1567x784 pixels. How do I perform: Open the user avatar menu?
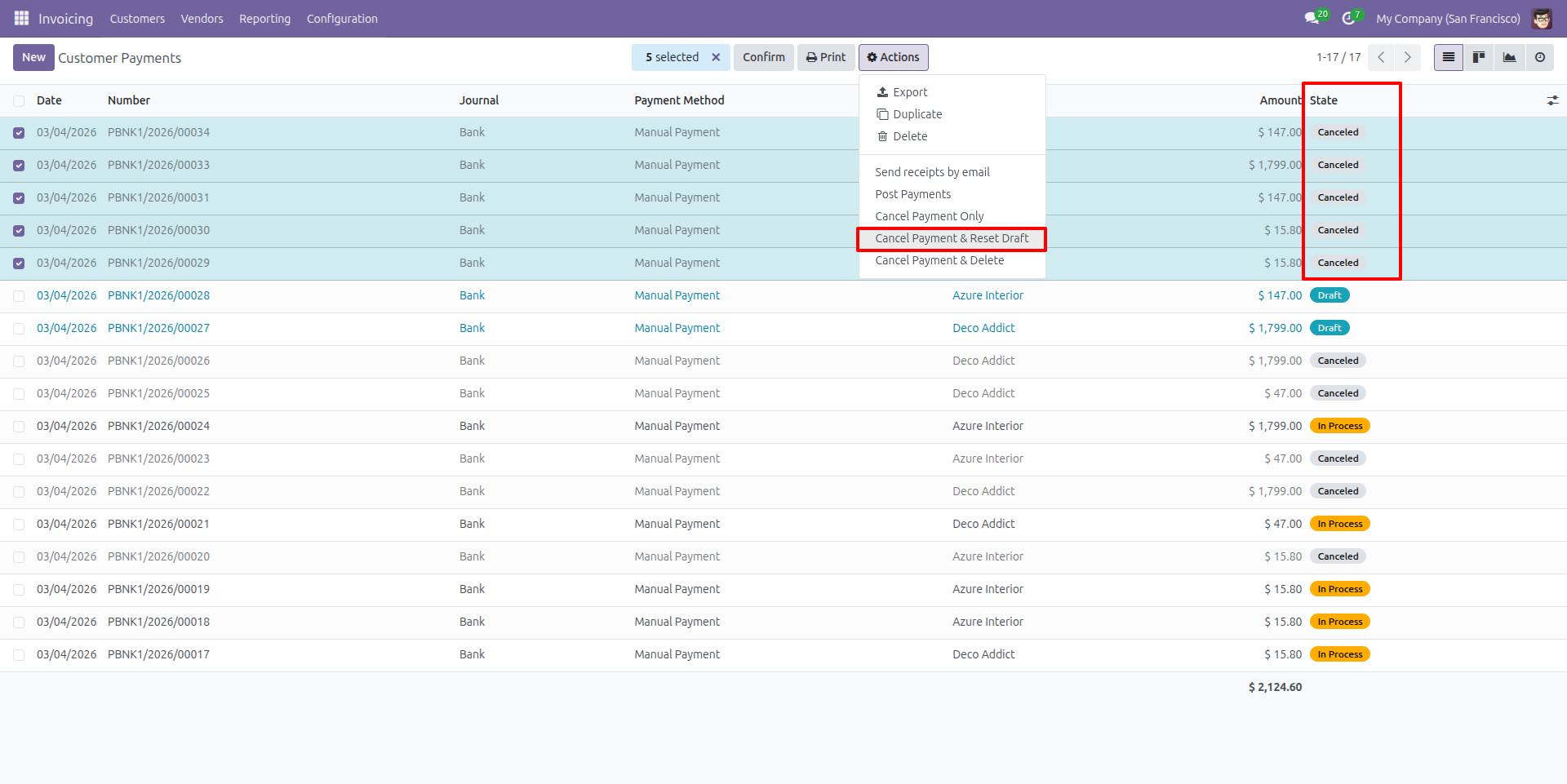(1542, 18)
